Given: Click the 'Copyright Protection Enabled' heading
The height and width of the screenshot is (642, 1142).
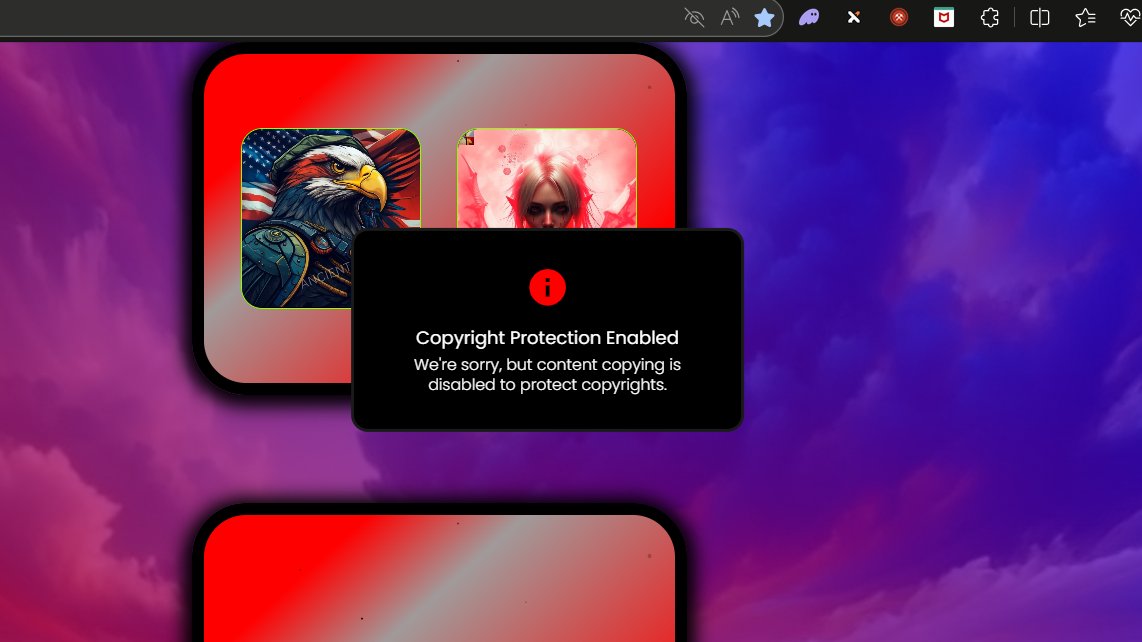Looking at the screenshot, I should click(547, 337).
